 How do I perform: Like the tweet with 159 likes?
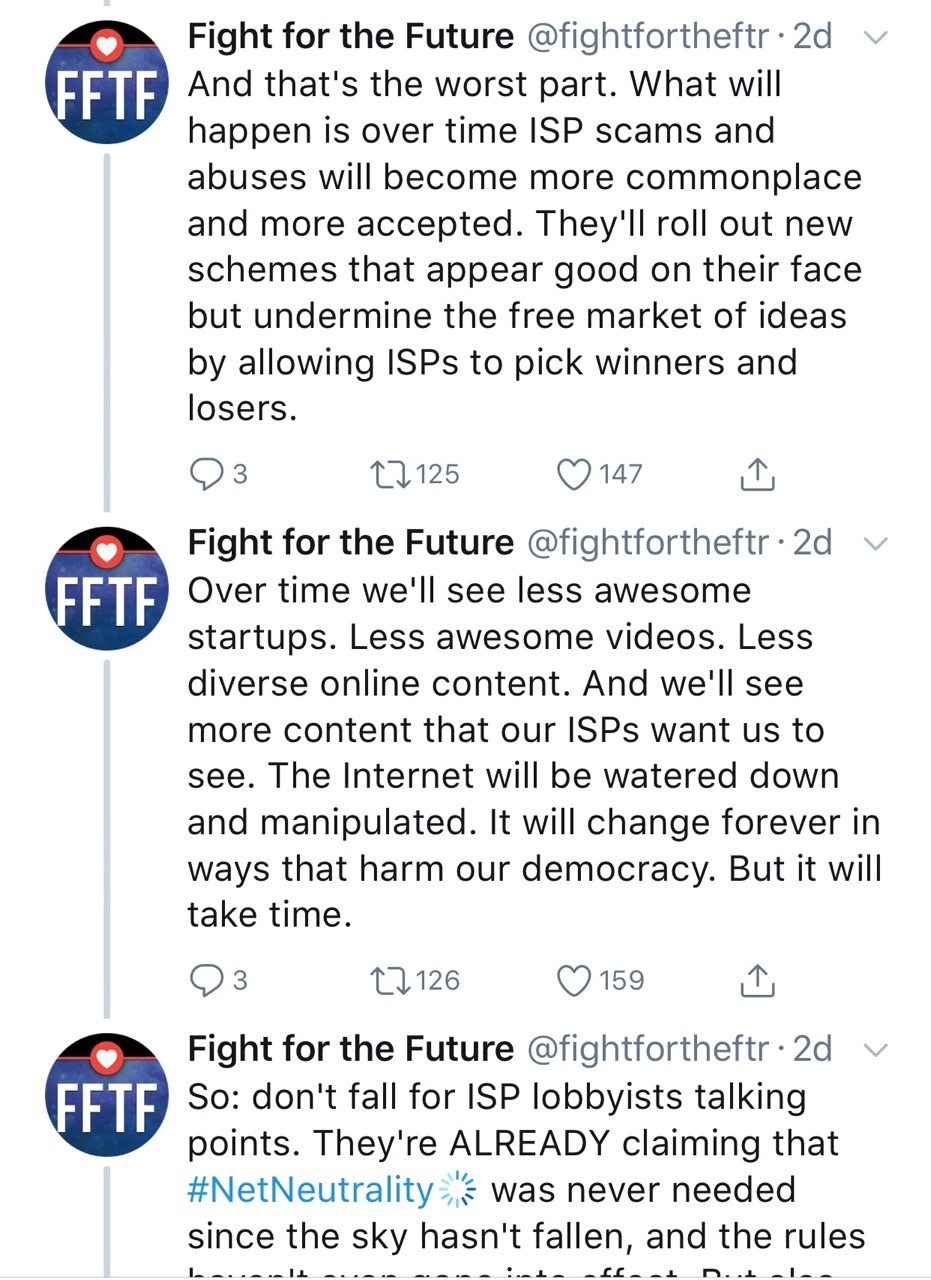(x=574, y=980)
